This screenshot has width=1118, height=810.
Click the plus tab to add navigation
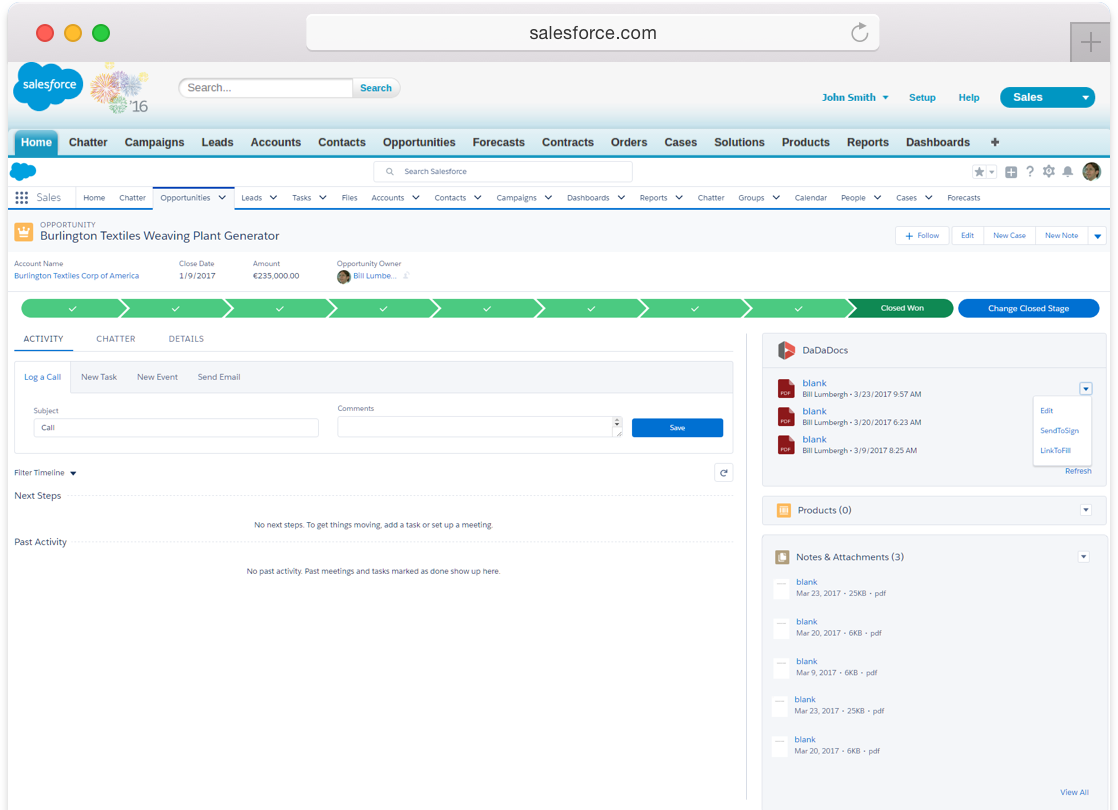coord(995,142)
